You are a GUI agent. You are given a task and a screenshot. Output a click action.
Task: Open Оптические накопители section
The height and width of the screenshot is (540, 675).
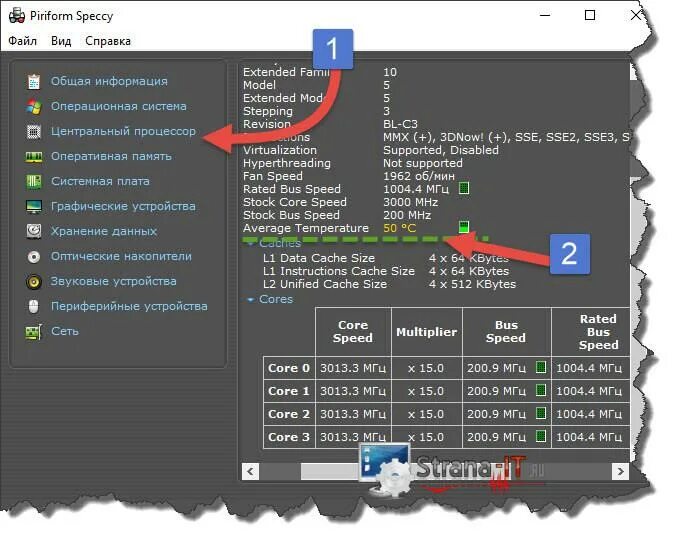click(121, 256)
